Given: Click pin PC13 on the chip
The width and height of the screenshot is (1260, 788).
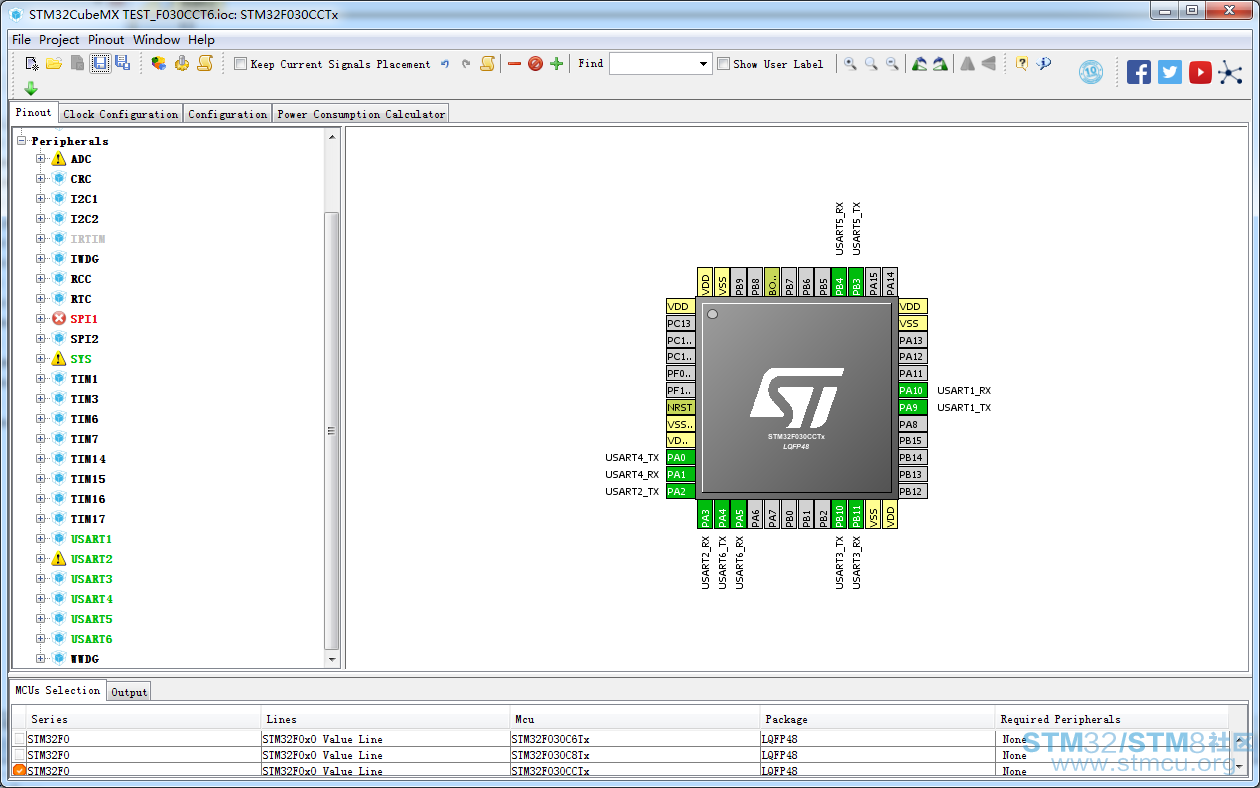Looking at the screenshot, I should [x=681, y=323].
